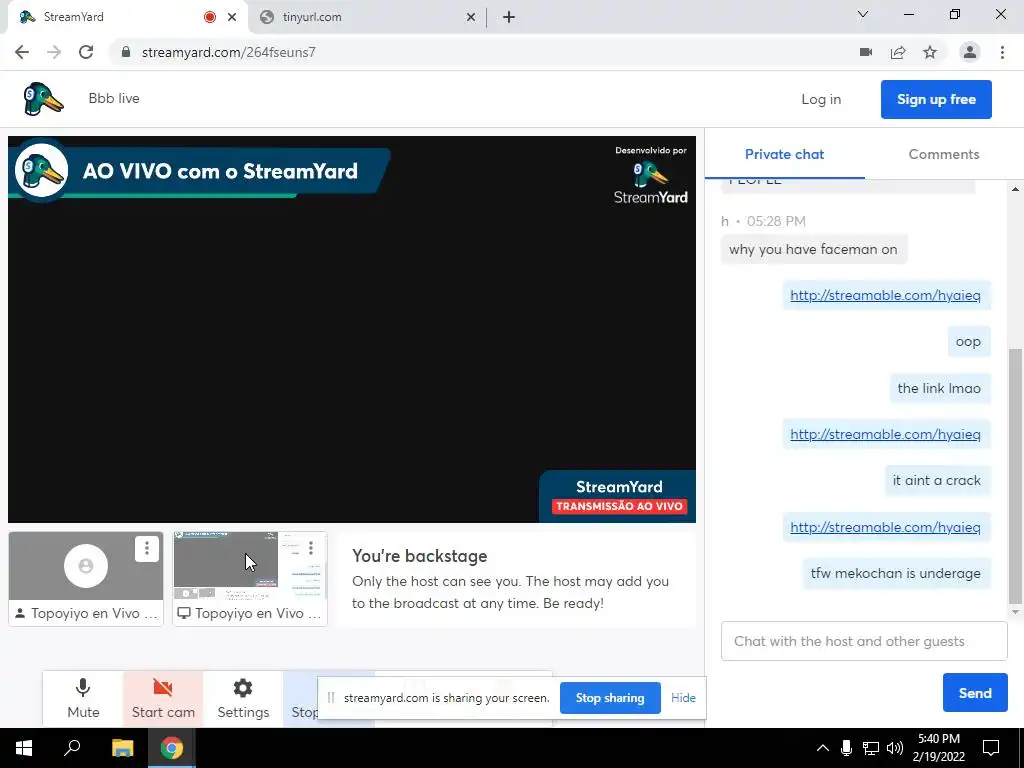The width and height of the screenshot is (1024, 768).
Task: Click the camera permission icon in address bar
Action: click(866, 52)
